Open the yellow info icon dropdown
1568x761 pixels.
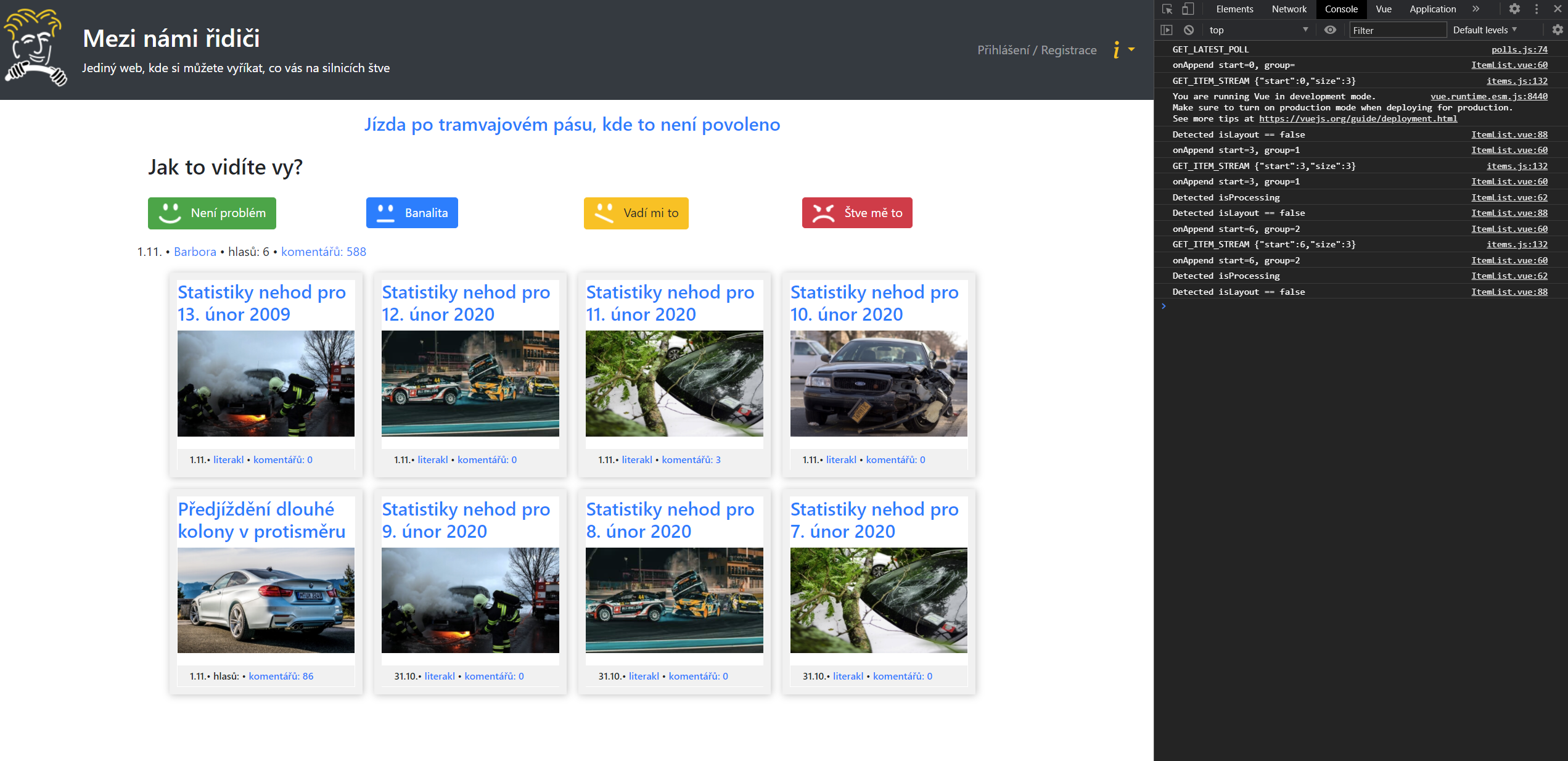[x=1123, y=50]
